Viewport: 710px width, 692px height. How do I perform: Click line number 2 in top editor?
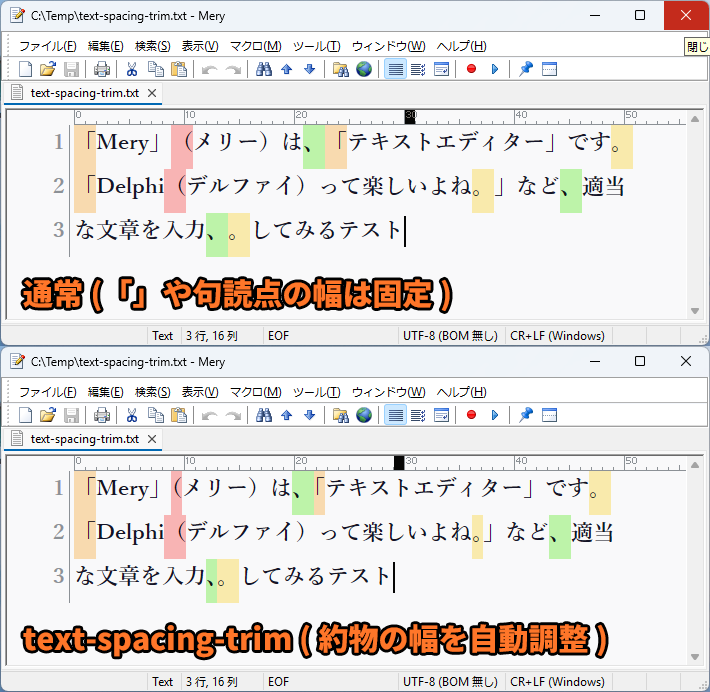coord(58,186)
